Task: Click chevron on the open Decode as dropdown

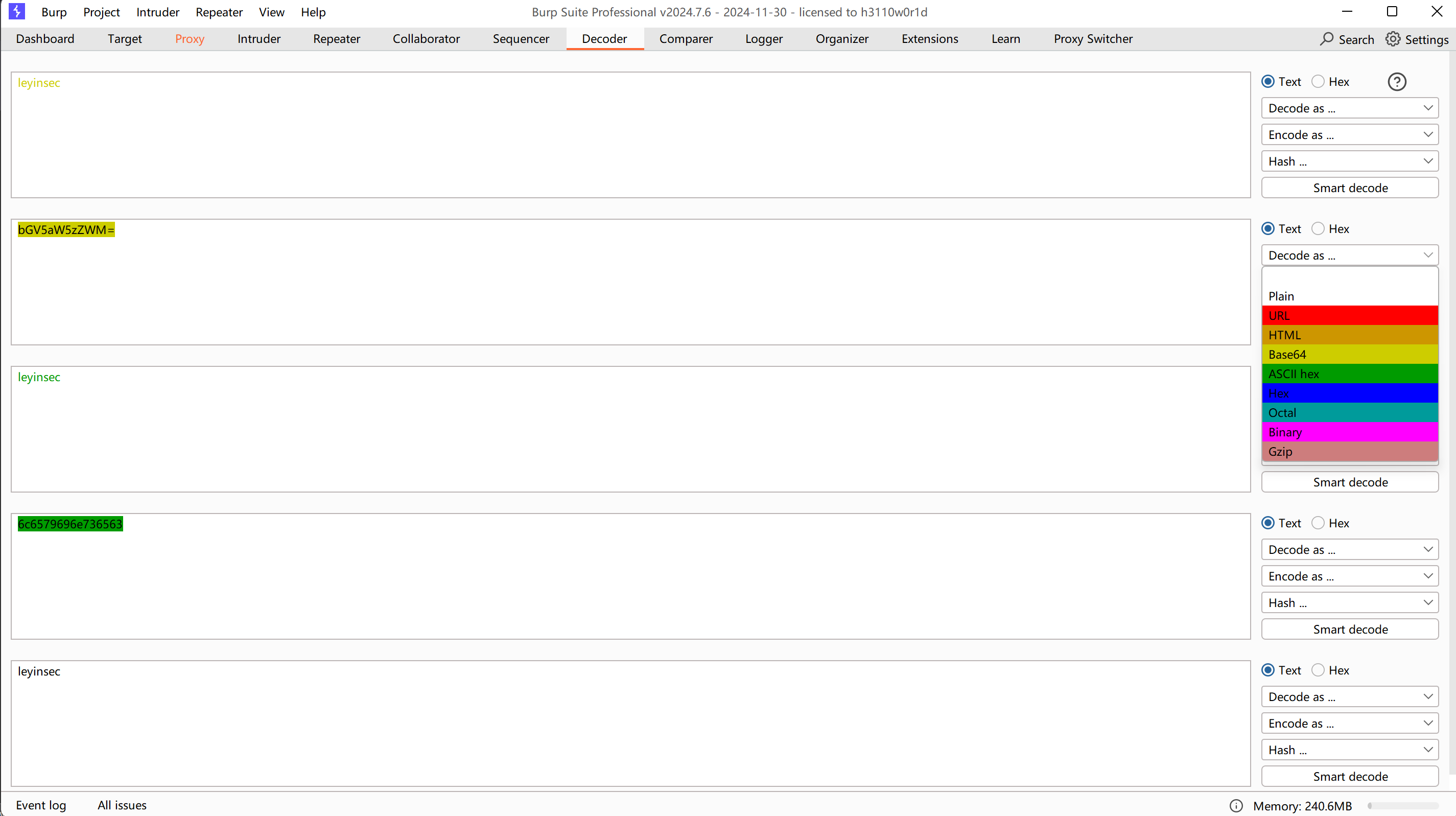Action: [x=1428, y=255]
